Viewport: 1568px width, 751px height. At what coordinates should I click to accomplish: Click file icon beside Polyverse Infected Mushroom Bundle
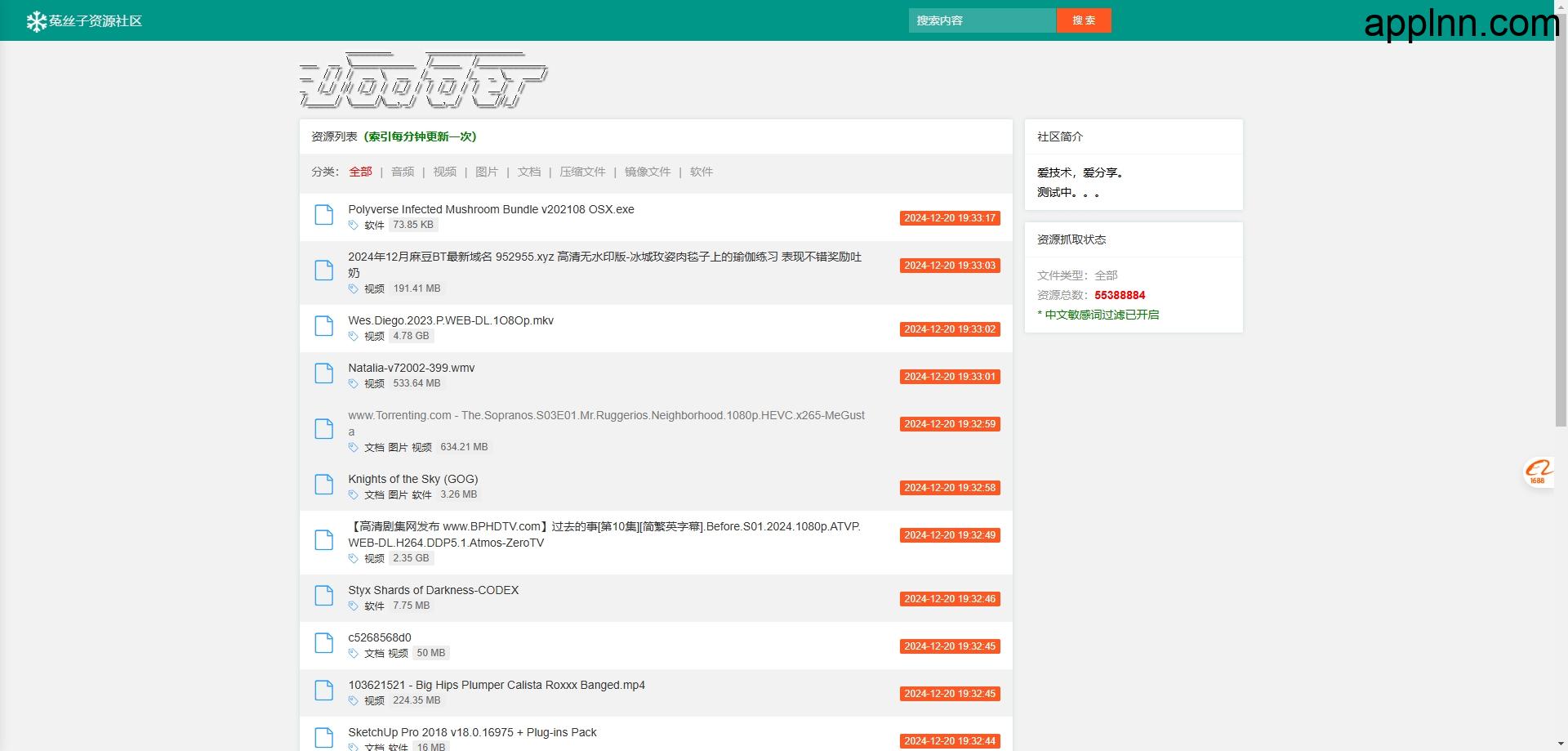pos(324,215)
